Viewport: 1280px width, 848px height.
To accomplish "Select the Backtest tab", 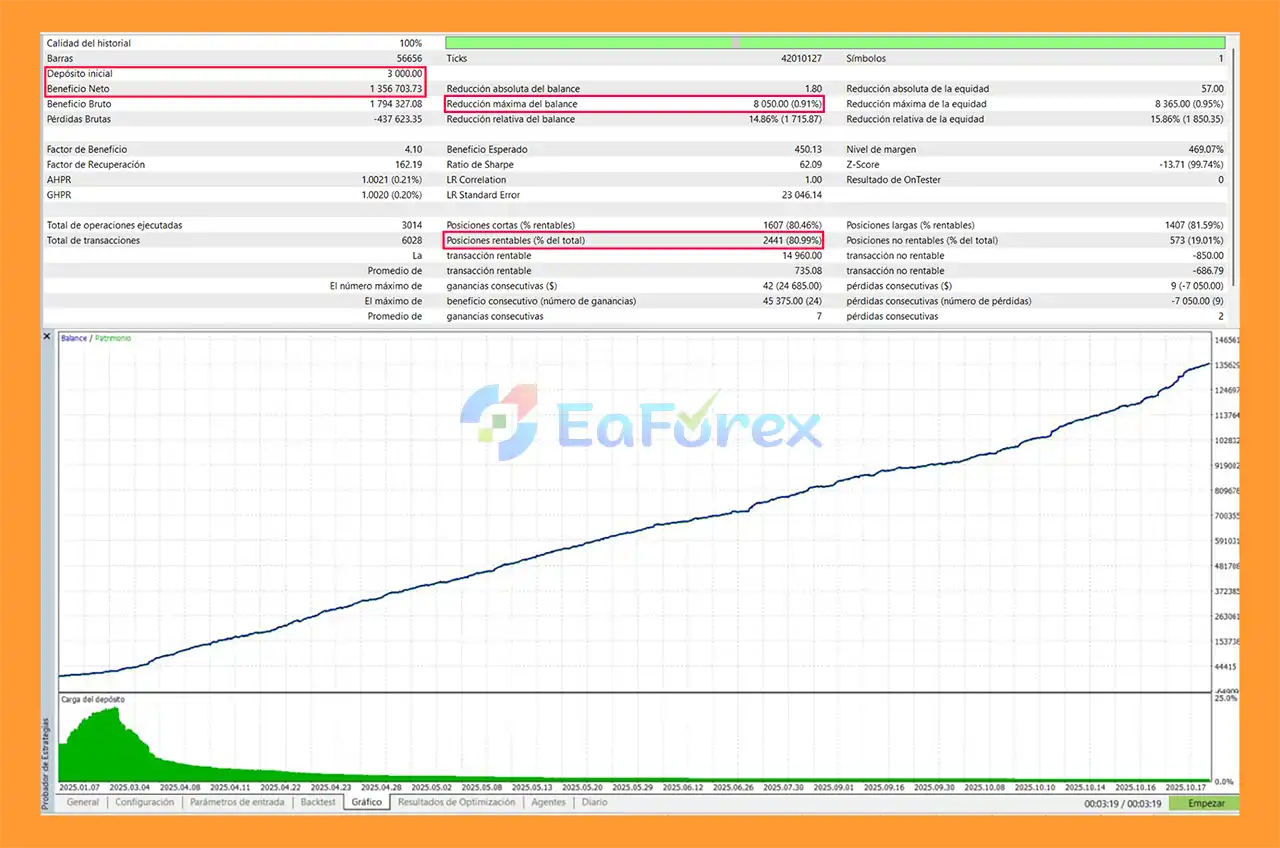I will pyautogui.click(x=319, y=802).
